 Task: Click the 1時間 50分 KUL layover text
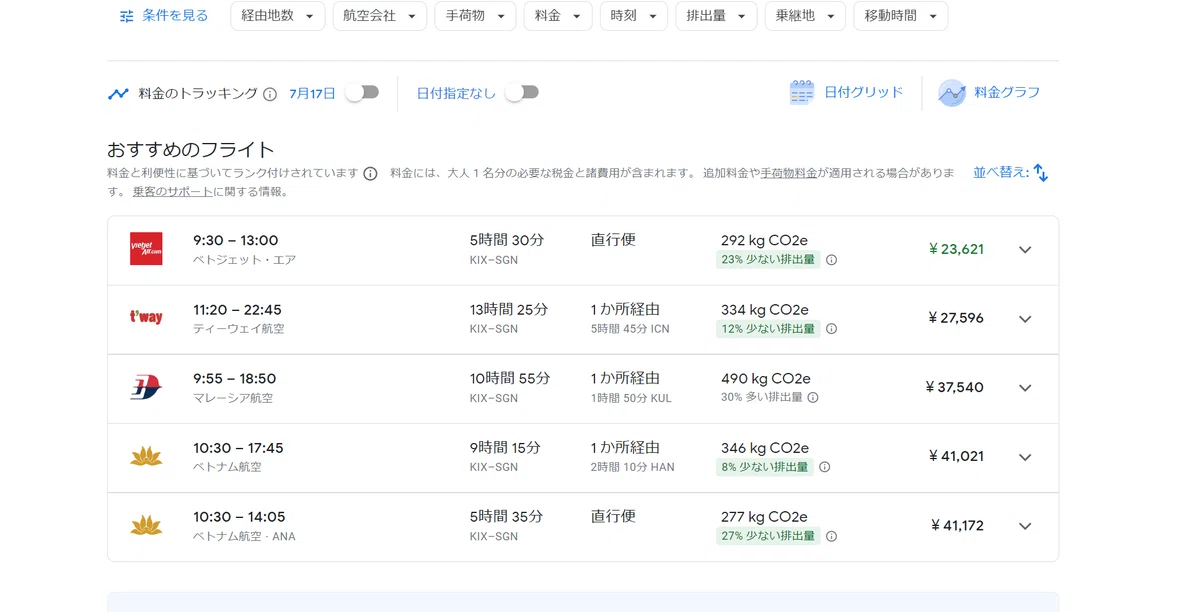[x=631, y=398]
